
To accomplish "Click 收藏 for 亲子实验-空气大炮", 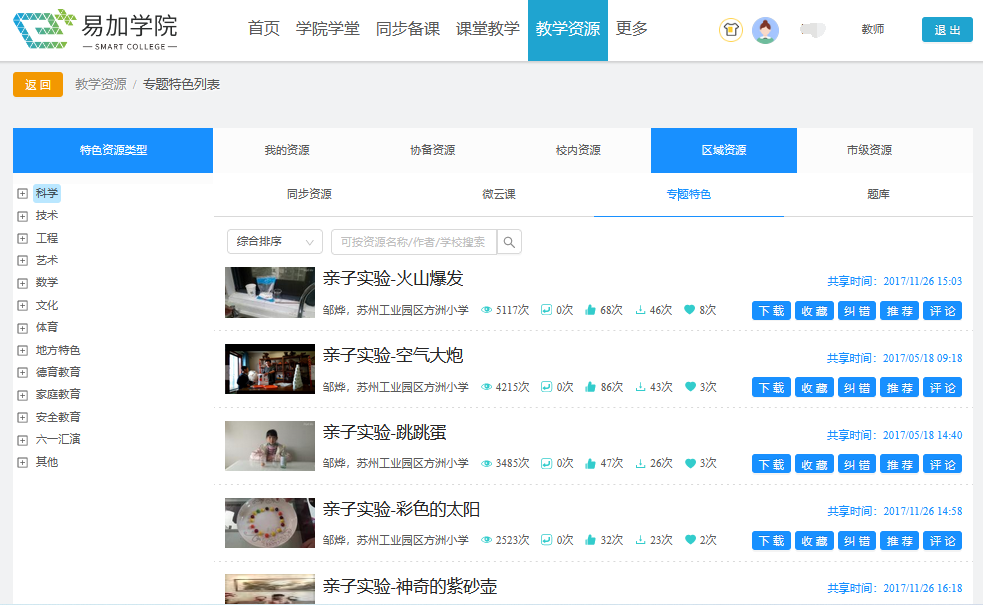I will point(814,387).
